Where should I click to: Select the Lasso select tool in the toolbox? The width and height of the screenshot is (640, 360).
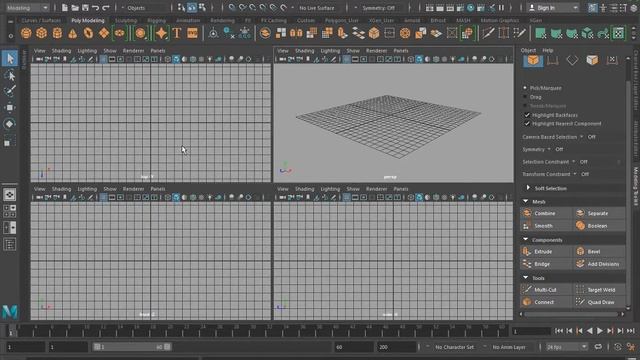[10, 75]
